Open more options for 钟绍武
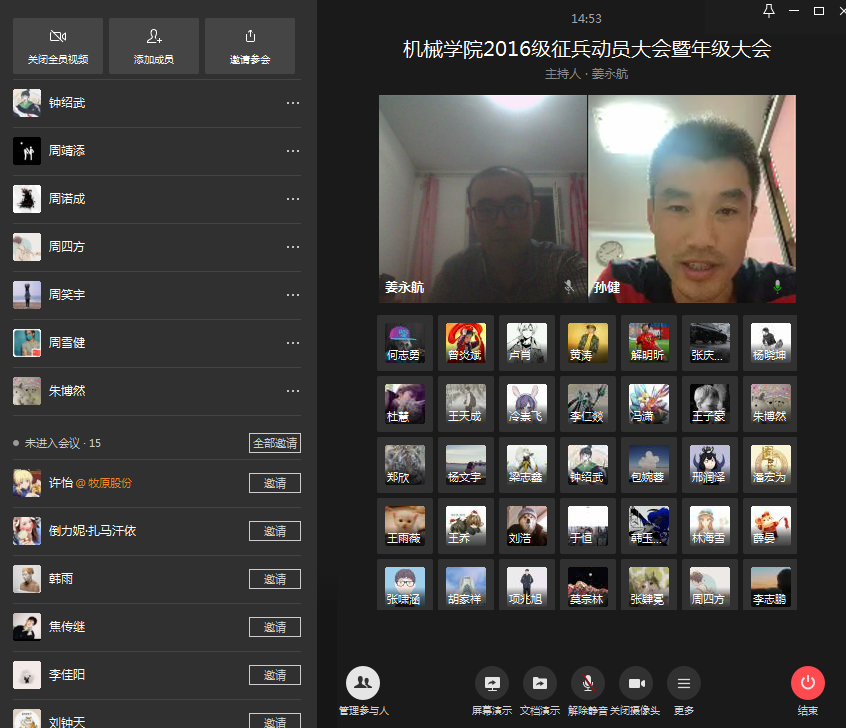846x728 pixels. point(293,103)
